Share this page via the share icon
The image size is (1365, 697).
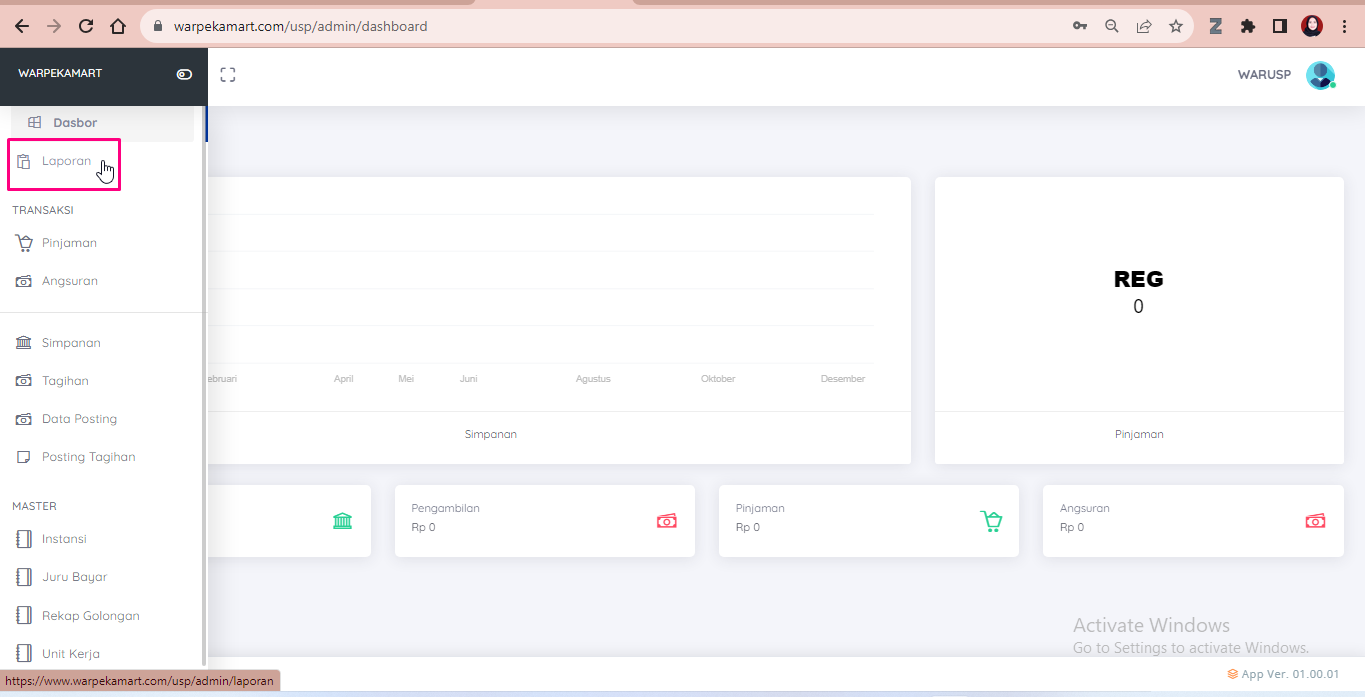point(1144,26)
